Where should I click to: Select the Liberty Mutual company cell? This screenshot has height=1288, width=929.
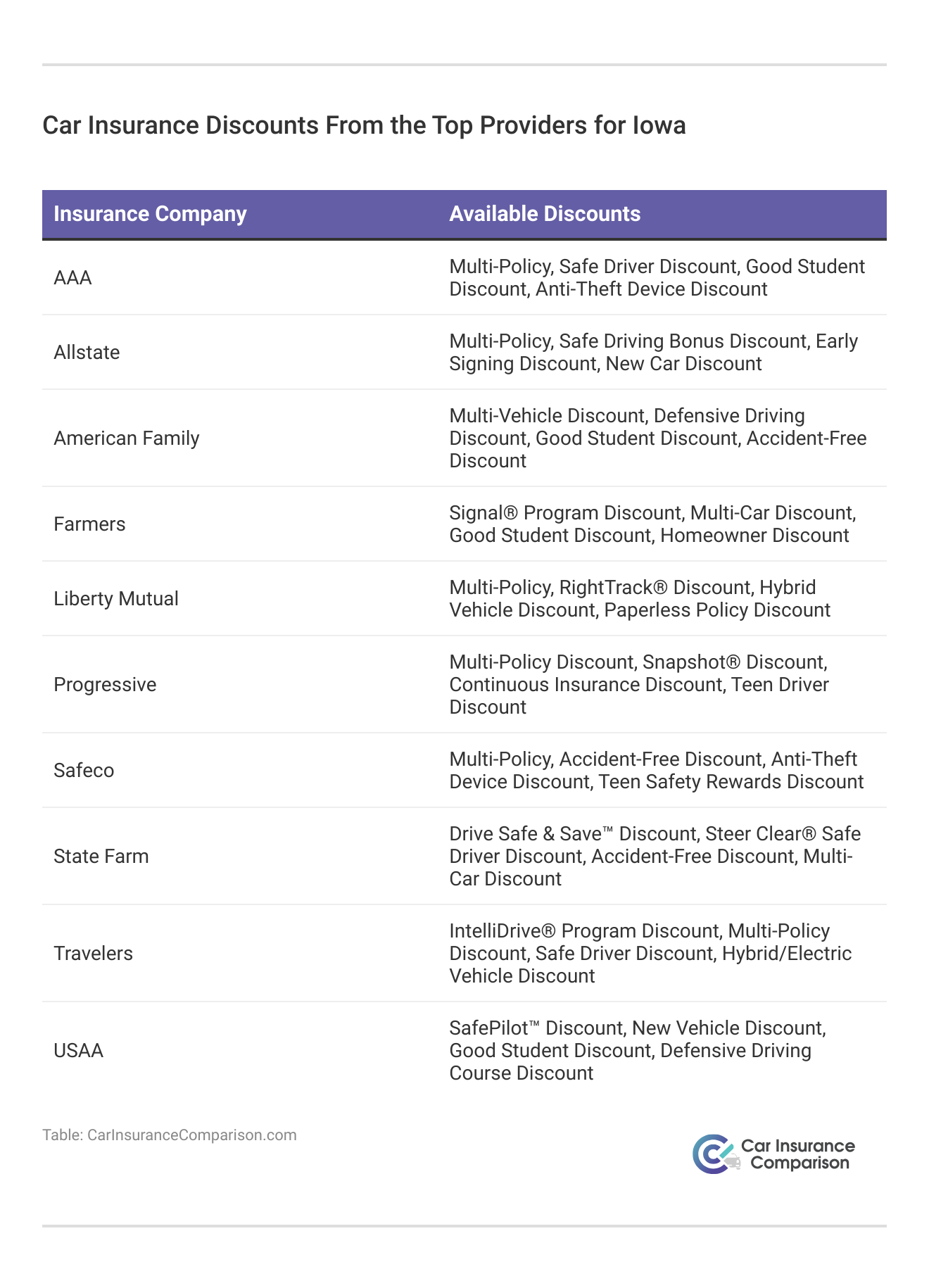(116, 599)
